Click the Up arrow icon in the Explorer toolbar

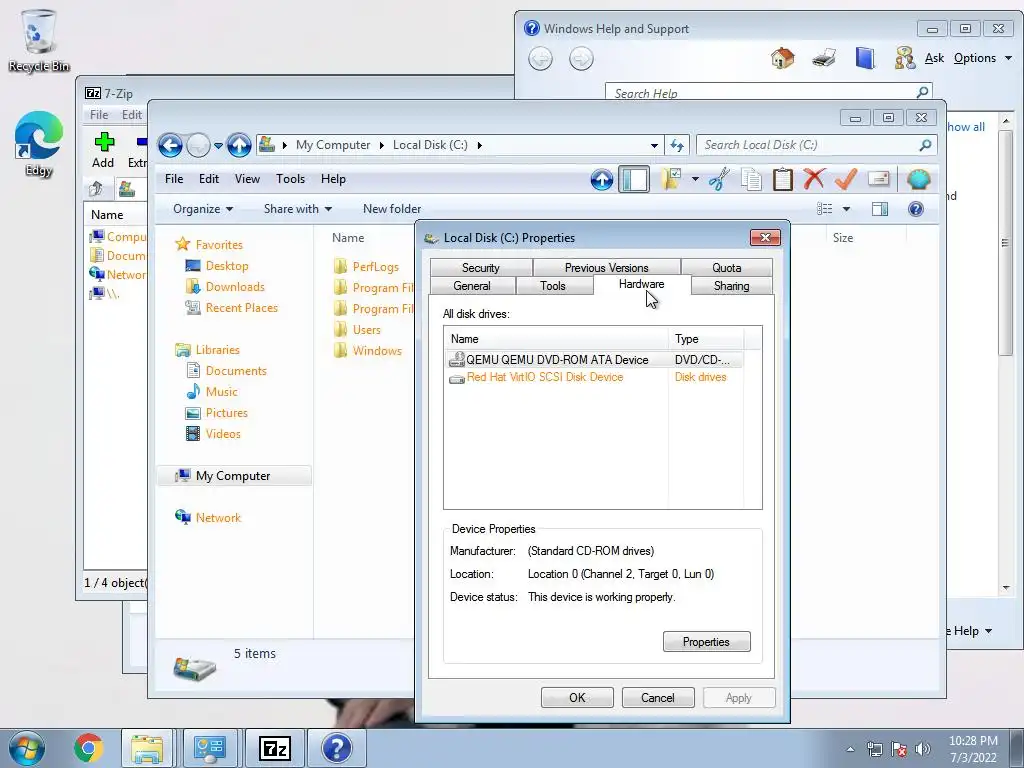[601, 179]
